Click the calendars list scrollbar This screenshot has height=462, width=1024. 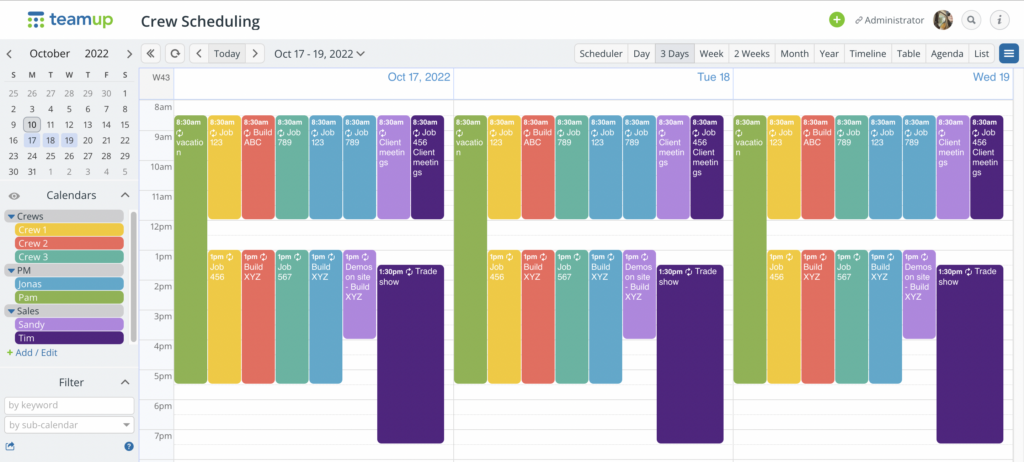pyautogui.click(x=134, y=276)
